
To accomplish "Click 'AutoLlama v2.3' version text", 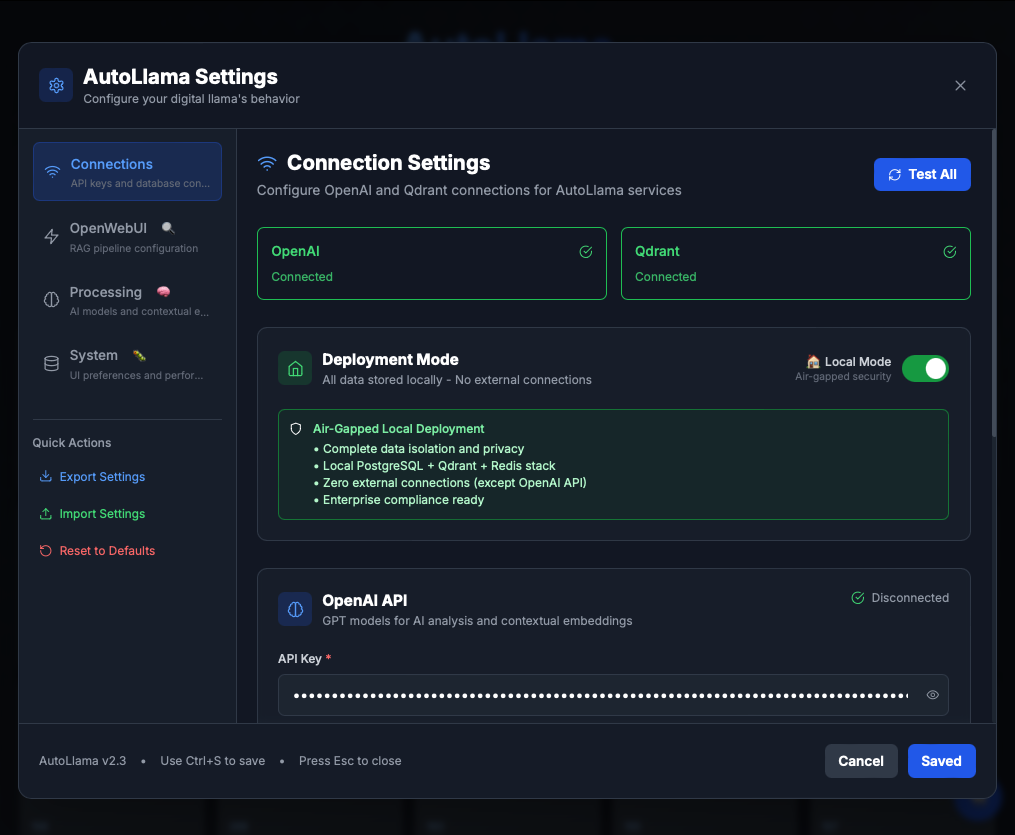I will 82,761.
